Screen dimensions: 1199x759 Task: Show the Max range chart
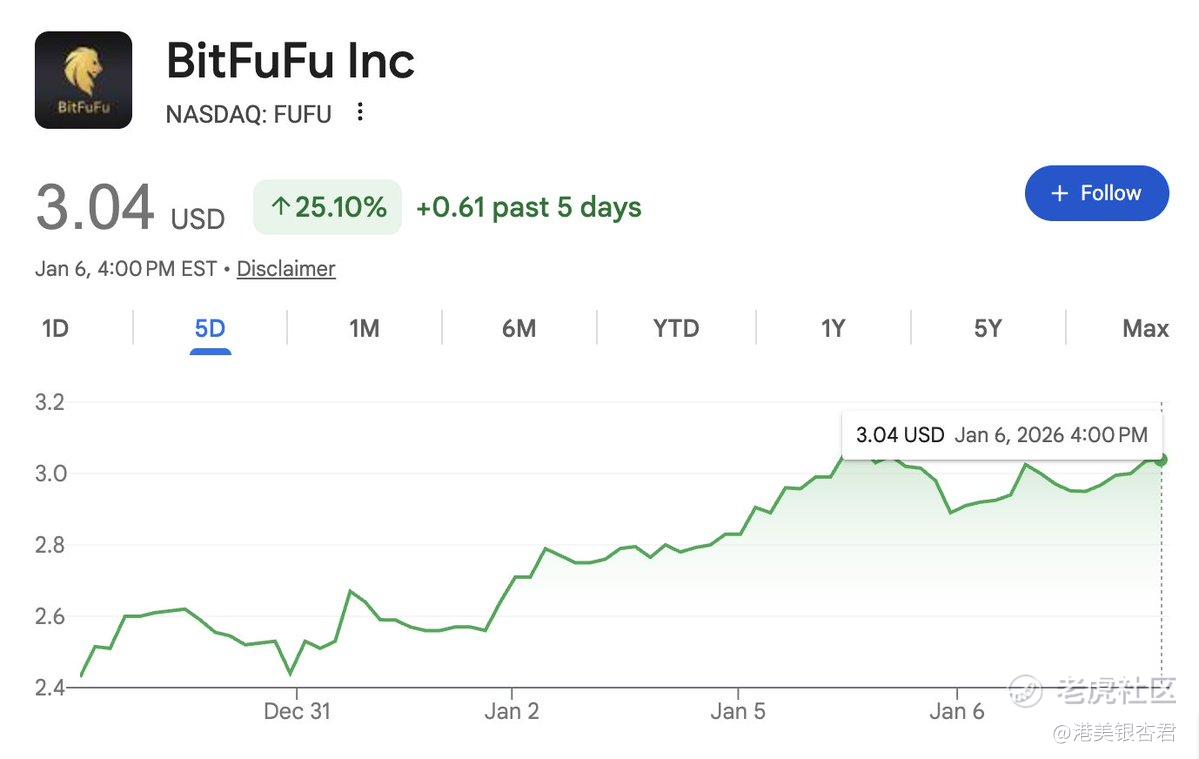pyautogui.click(x=1145, y=328)
